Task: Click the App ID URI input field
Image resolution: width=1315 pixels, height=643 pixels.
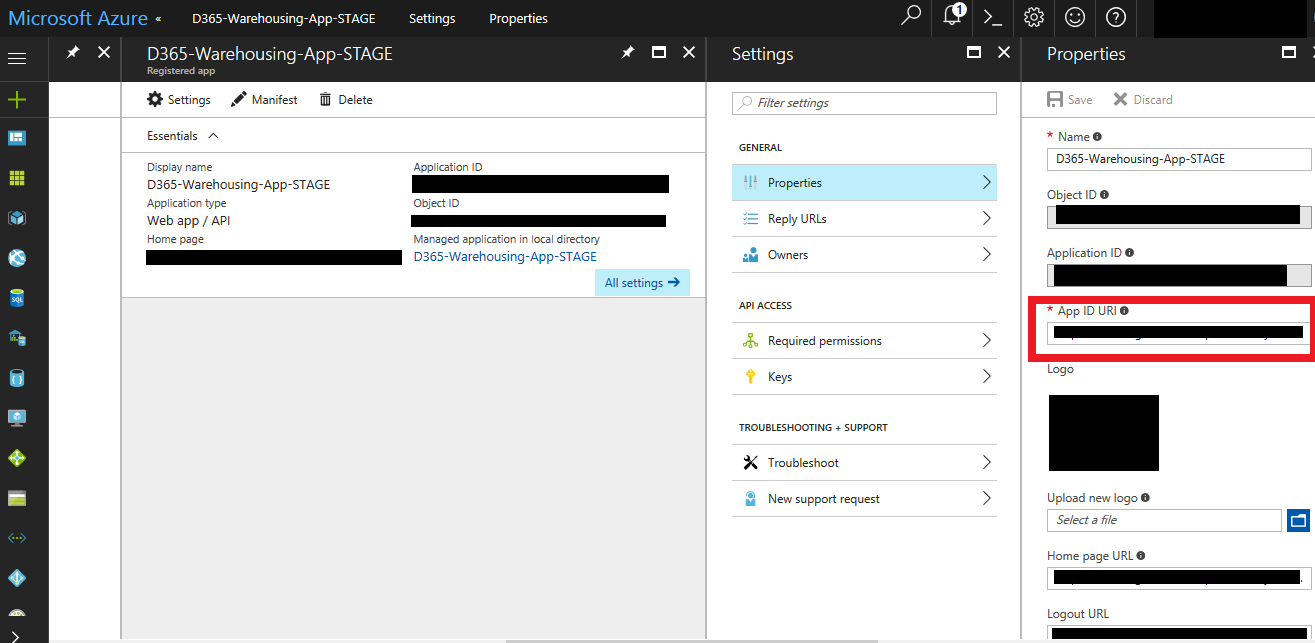Action: pos(1179,333)
